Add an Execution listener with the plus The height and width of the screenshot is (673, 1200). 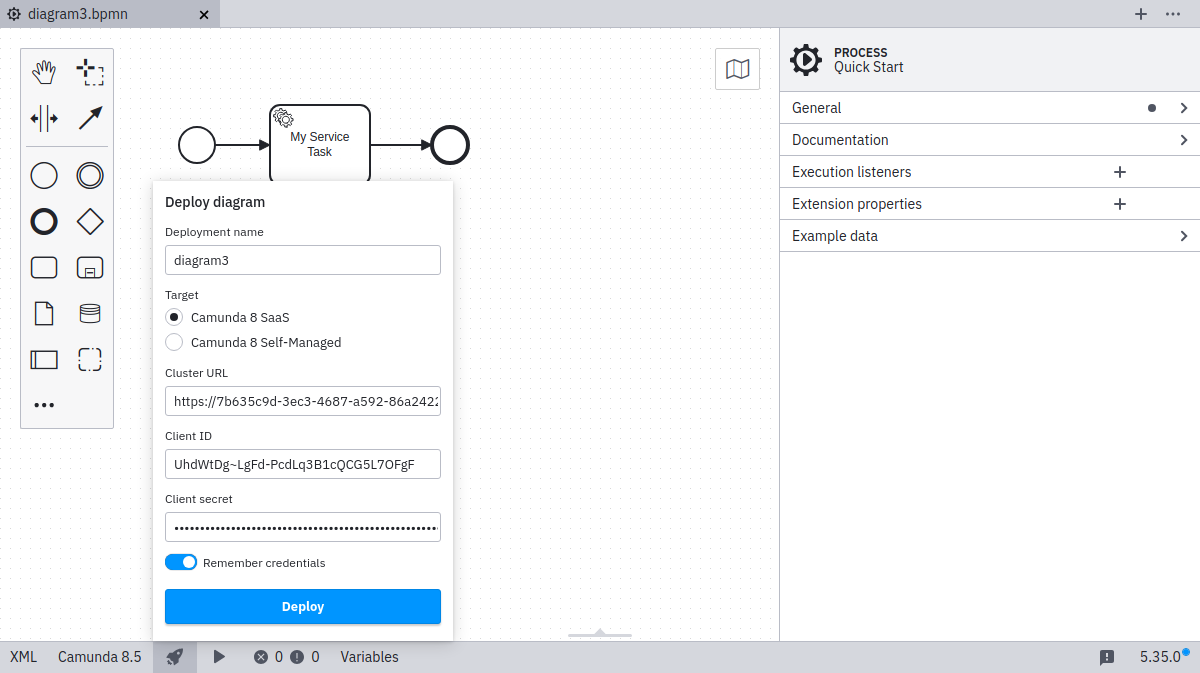[x=1119, y=171]
